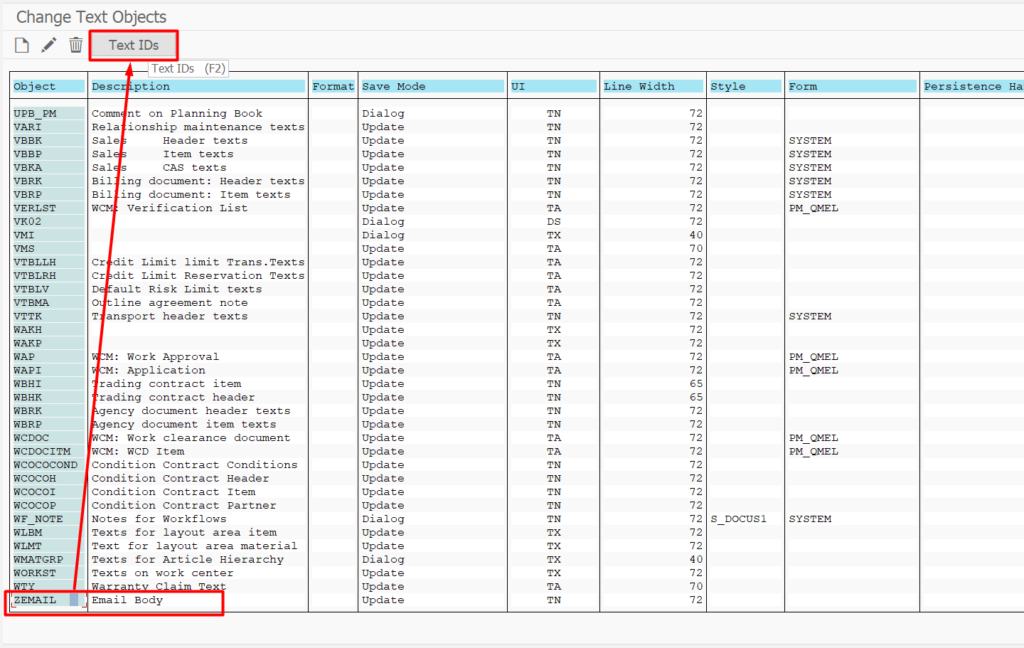1024x648 pixels.
Task: Click the Delete trash can icon
Action: click(76, 45)
